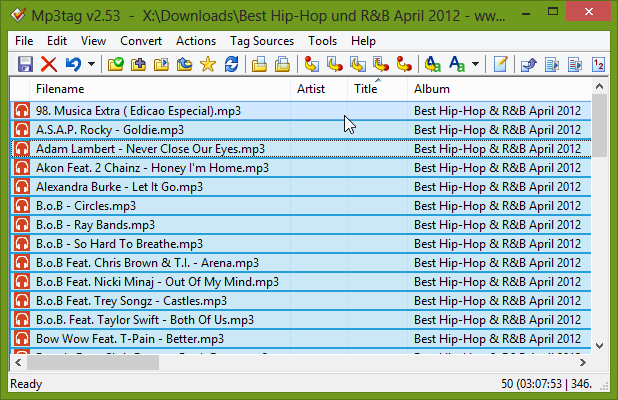
Task: Click horizontal scrollbar right arrow
Action: pyautogui.click(x=583, y=363)
